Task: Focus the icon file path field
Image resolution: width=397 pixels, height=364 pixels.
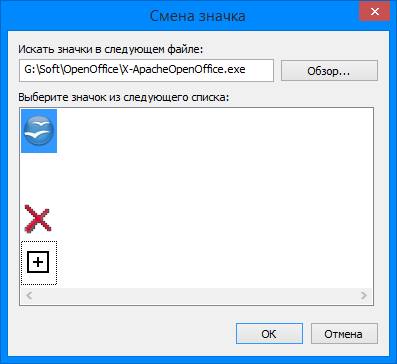Action: click(x=146, y=70)
